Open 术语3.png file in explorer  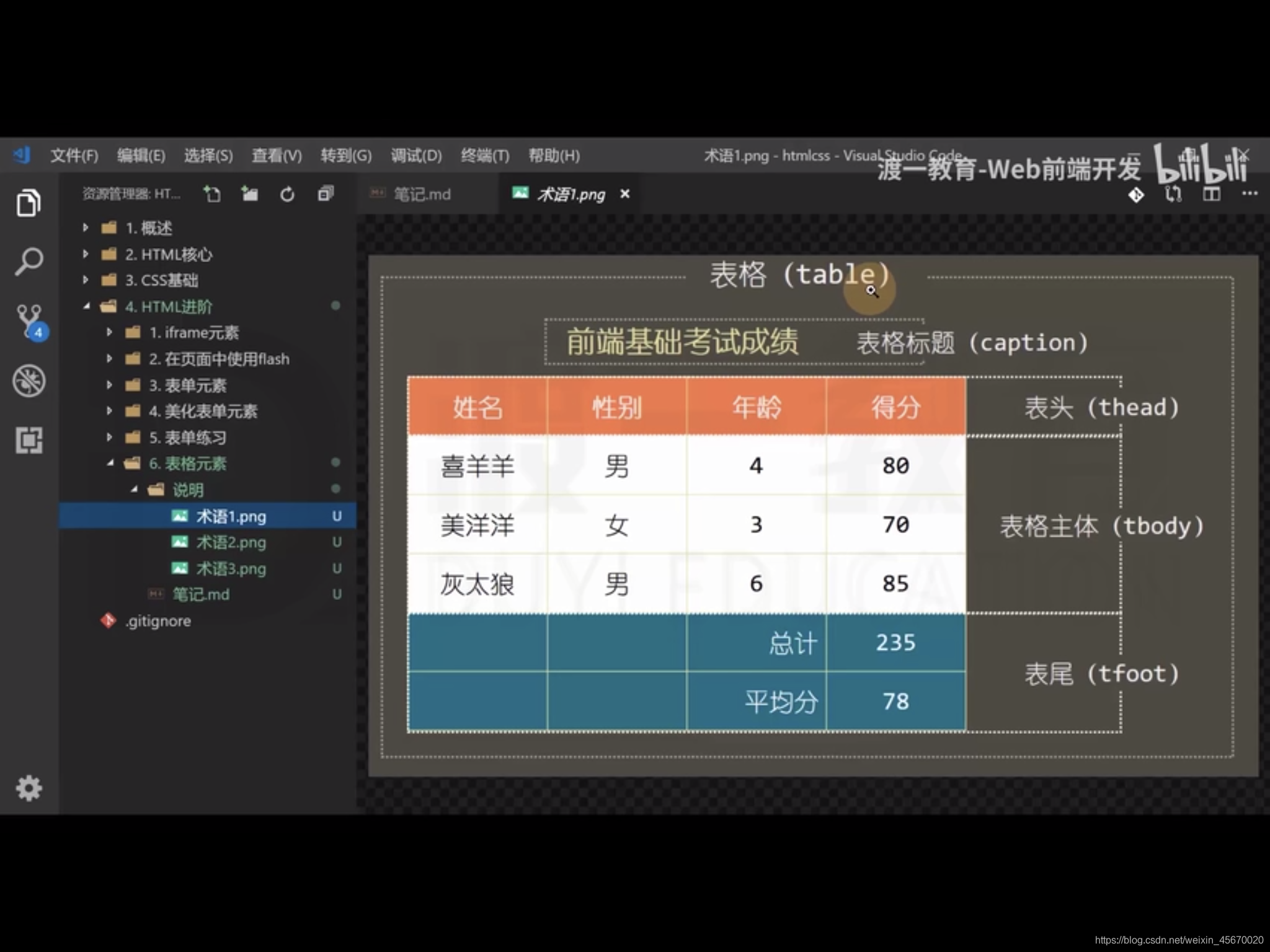tap(208, 568)
